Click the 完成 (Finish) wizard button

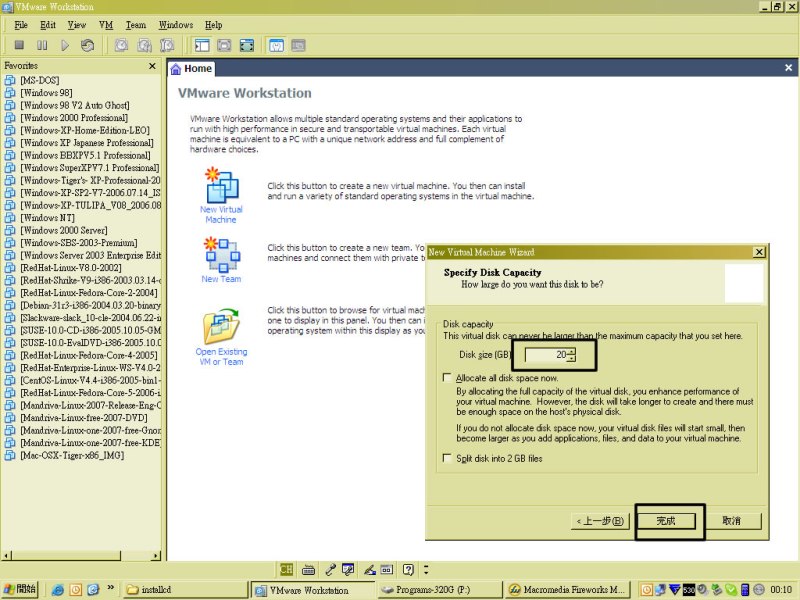click(666, 521)
